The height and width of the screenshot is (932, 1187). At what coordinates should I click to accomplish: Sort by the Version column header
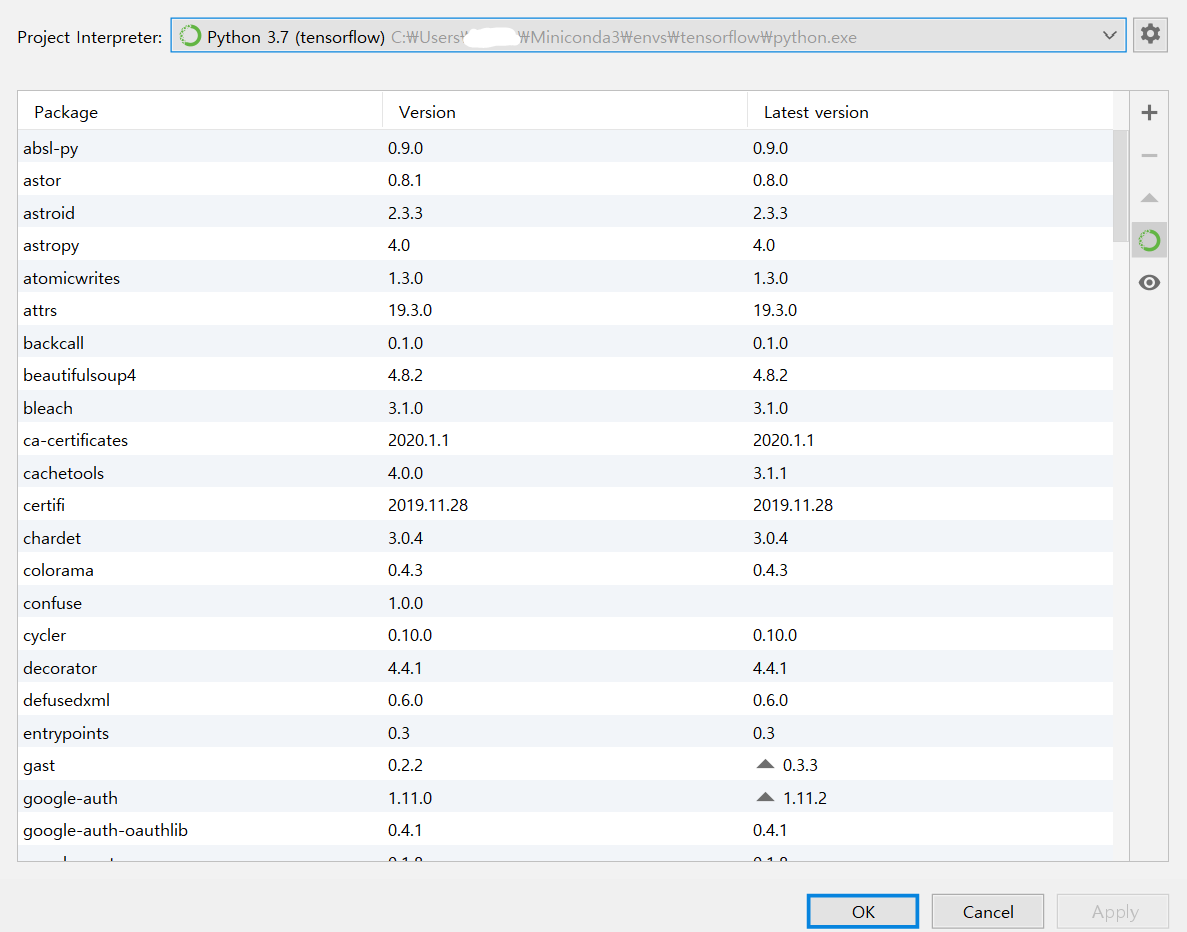[565, 112]
